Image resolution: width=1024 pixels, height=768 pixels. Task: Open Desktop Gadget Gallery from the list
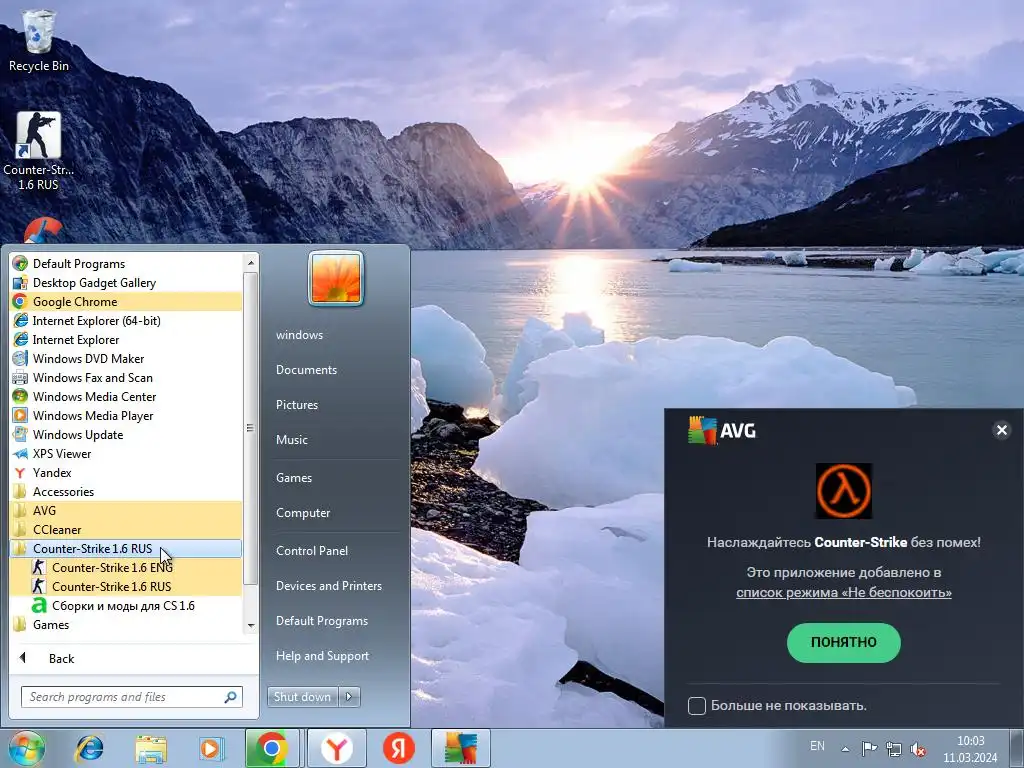tap(127, 283)
